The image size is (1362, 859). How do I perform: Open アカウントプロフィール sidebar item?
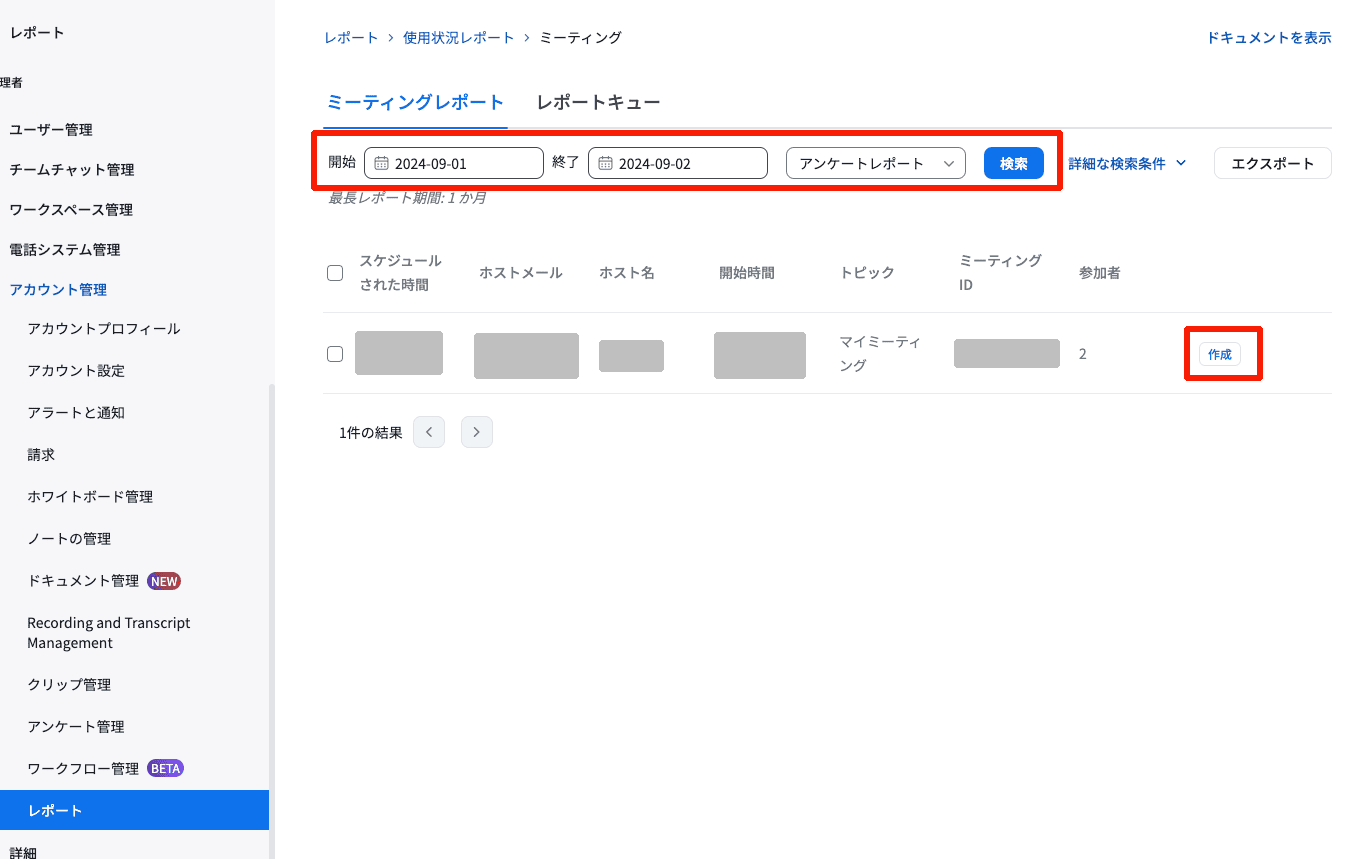104,328
